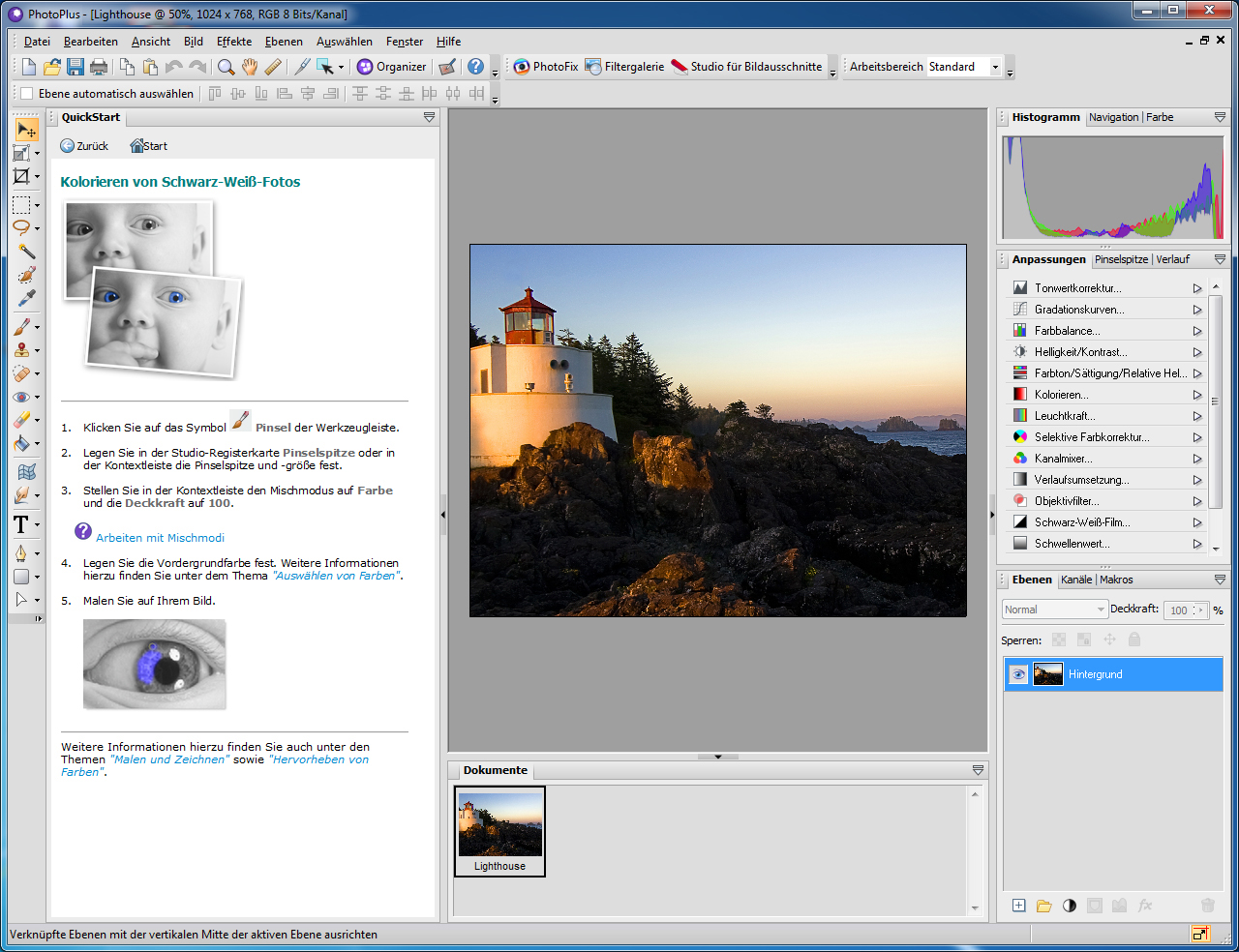1239x952 pixels.
Task: Open the Dokumente panel options menu
Action: click(x=978, y=770)
